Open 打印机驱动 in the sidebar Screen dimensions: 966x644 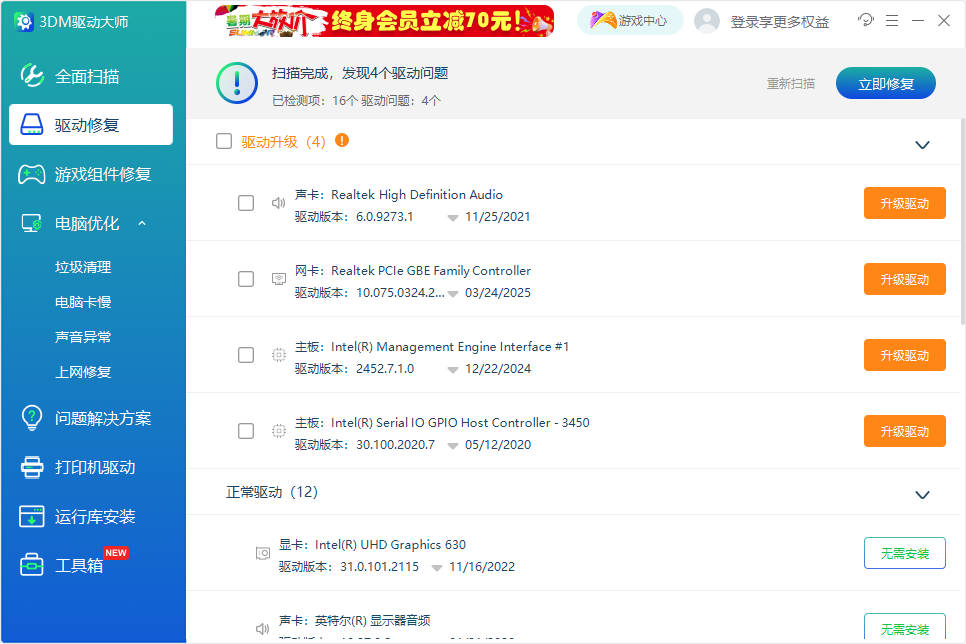(91, 467)
